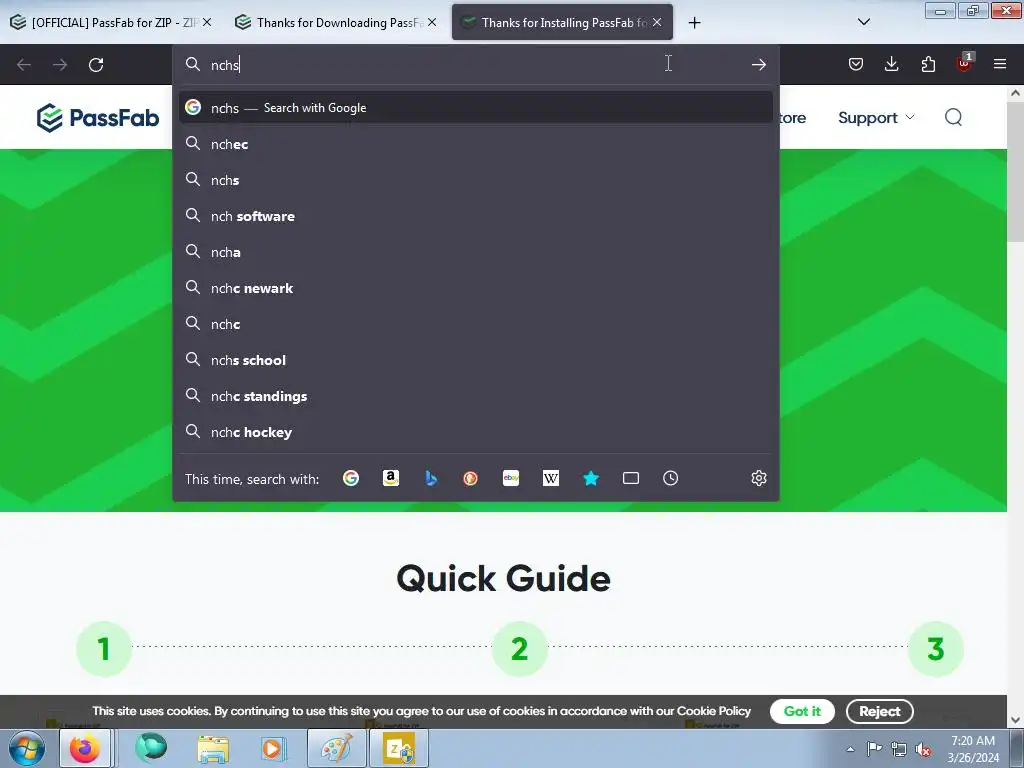Choose the 'ncha' suggestion
Viewport: 1024px width, 768px height.
pos(475,252)
